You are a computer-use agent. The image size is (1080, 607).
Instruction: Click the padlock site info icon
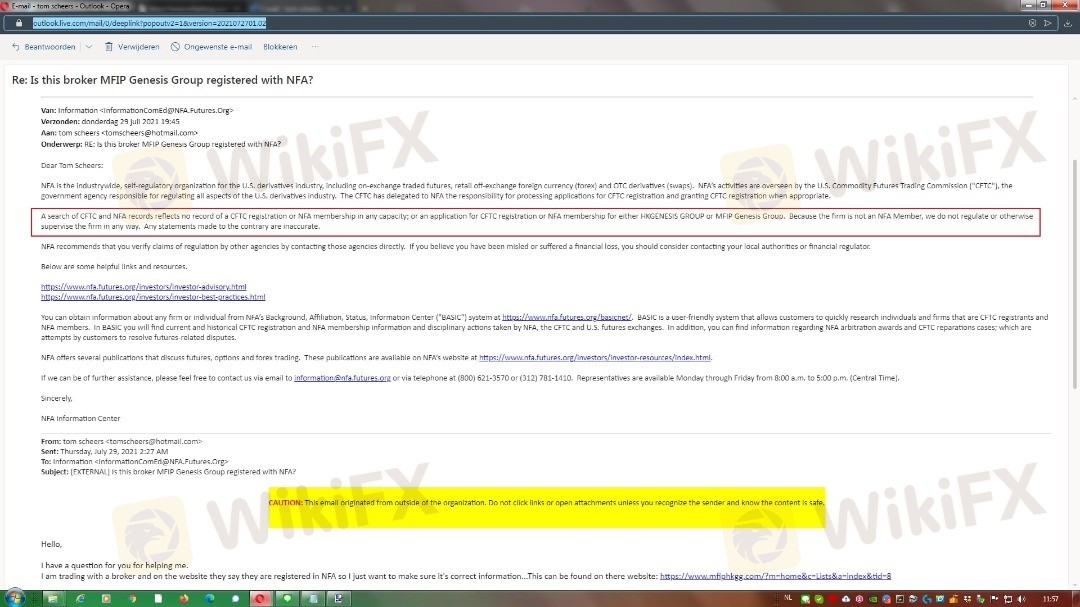point(19,23)
